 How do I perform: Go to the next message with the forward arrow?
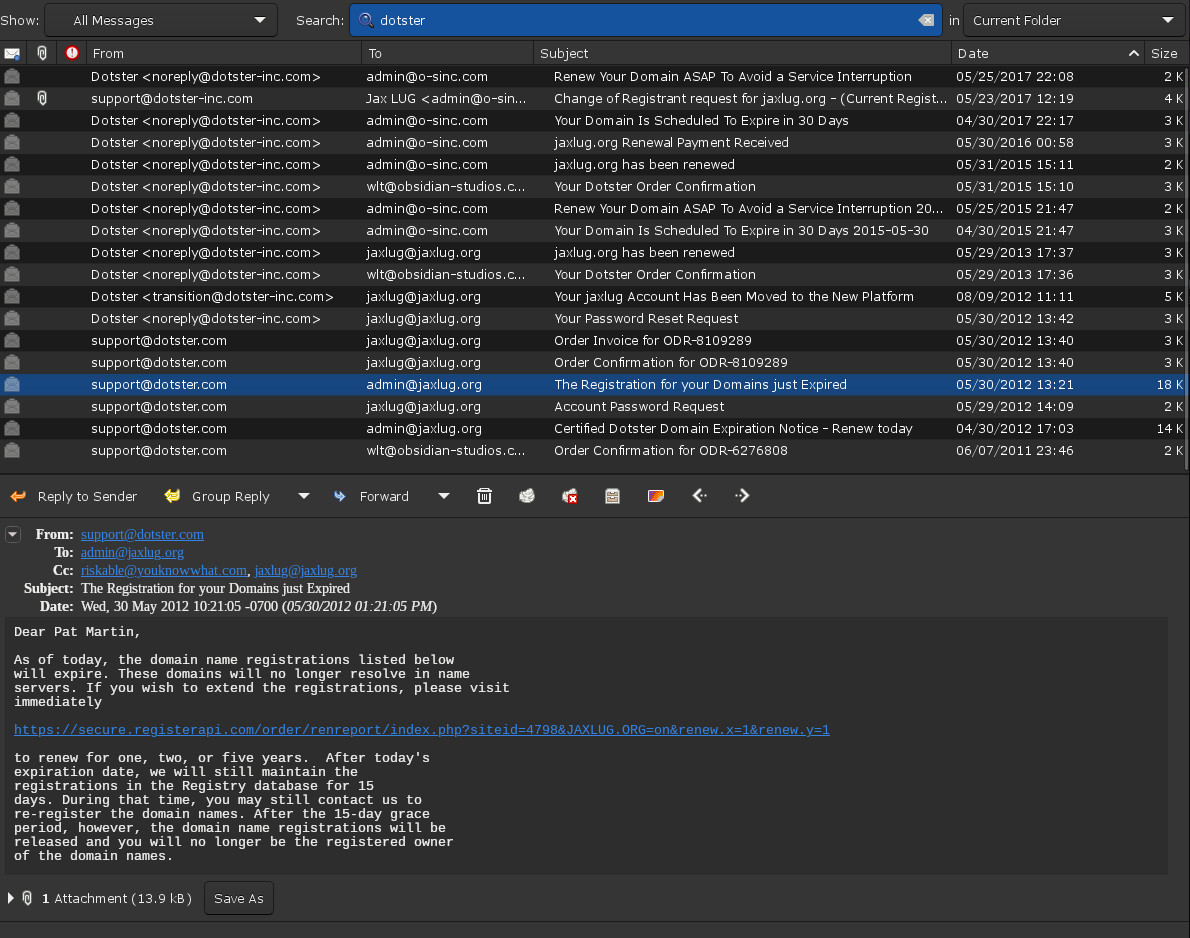click(741, 495)
